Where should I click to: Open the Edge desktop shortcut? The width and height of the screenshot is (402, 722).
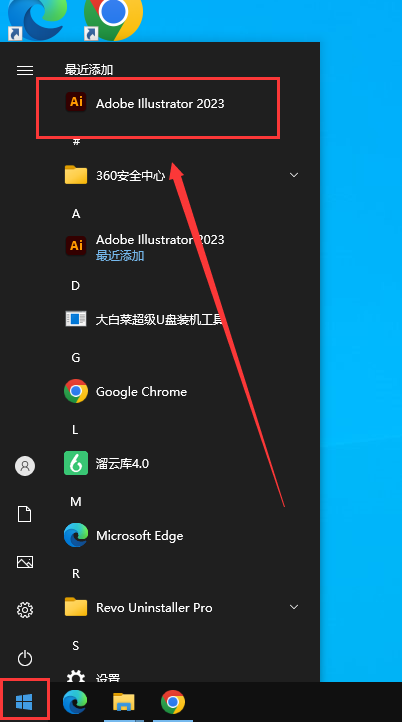[x=37, y=19]
